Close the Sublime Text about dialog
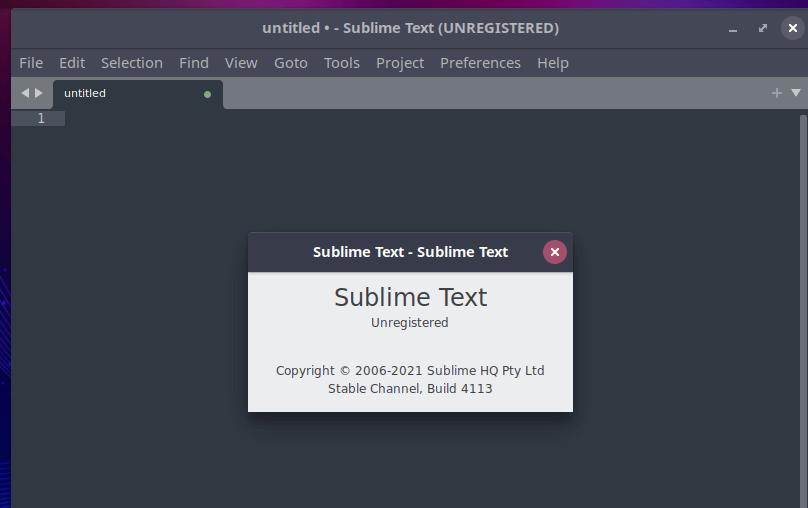This screenshot has width=808, height=508. pos(554,252)
